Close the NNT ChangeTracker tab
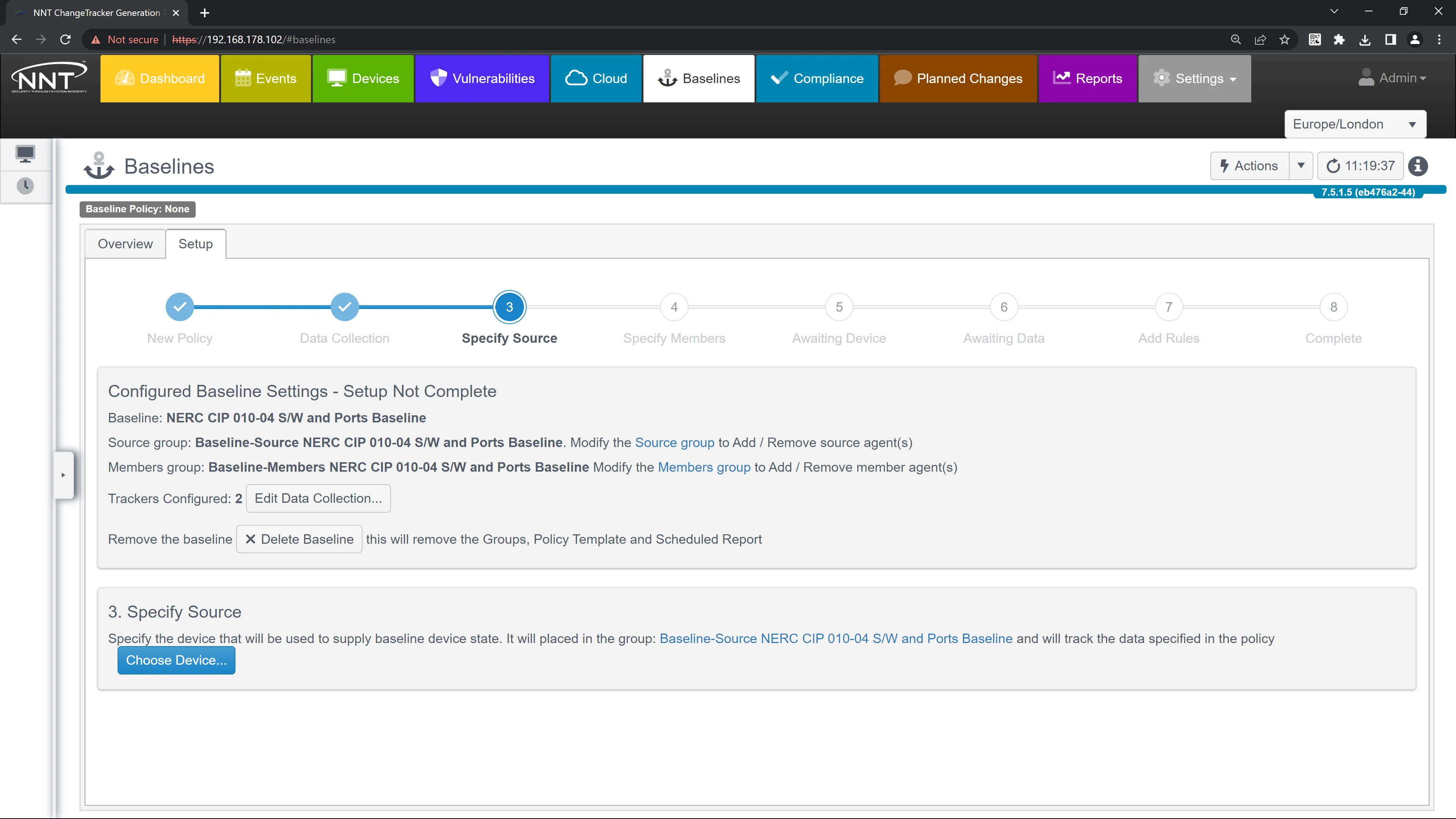This screenshot has width=1456, height=819. pos(176,13)
